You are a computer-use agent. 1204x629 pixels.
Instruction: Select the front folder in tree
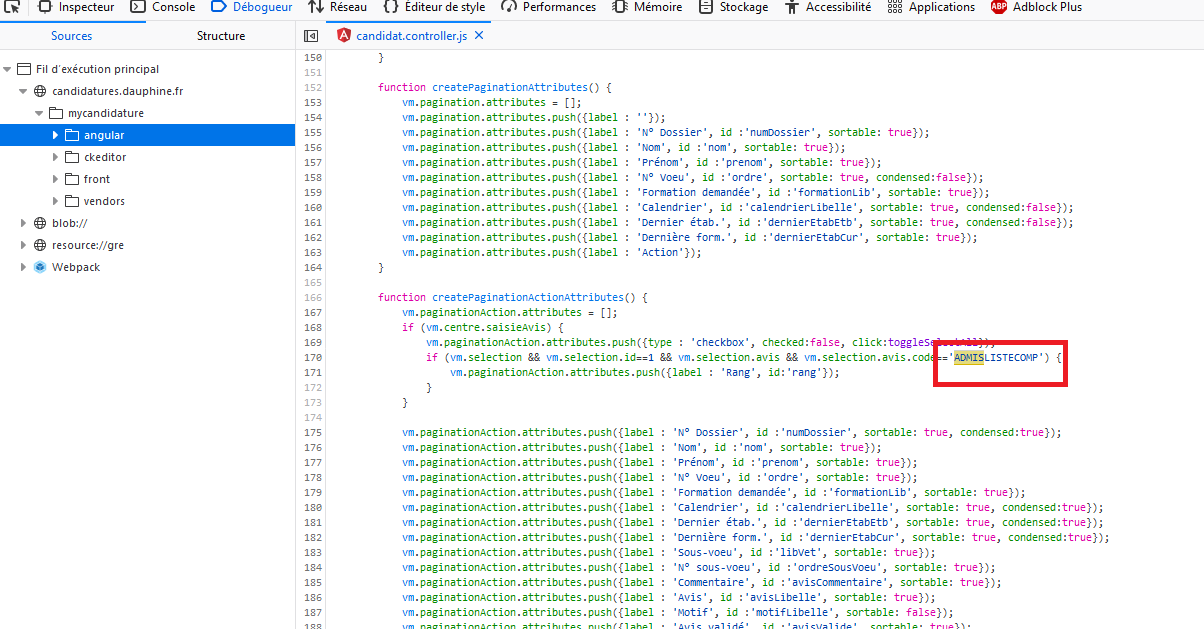[97, 179]
